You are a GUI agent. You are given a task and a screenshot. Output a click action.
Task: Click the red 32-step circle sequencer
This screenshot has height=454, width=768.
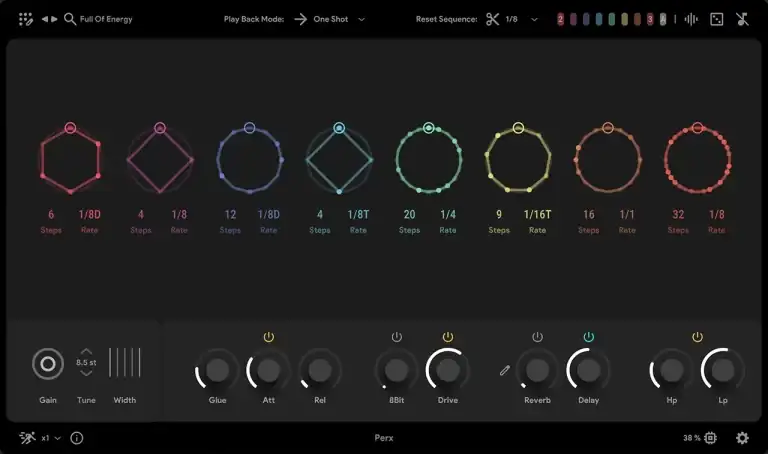[x=697, y=160]
